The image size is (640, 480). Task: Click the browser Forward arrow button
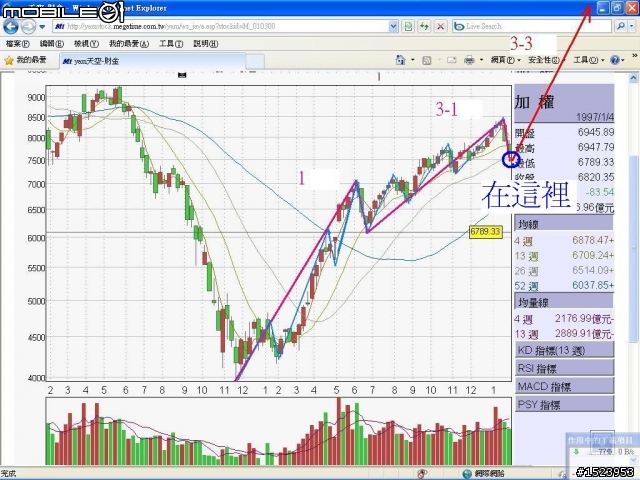[x=28, y=27]
